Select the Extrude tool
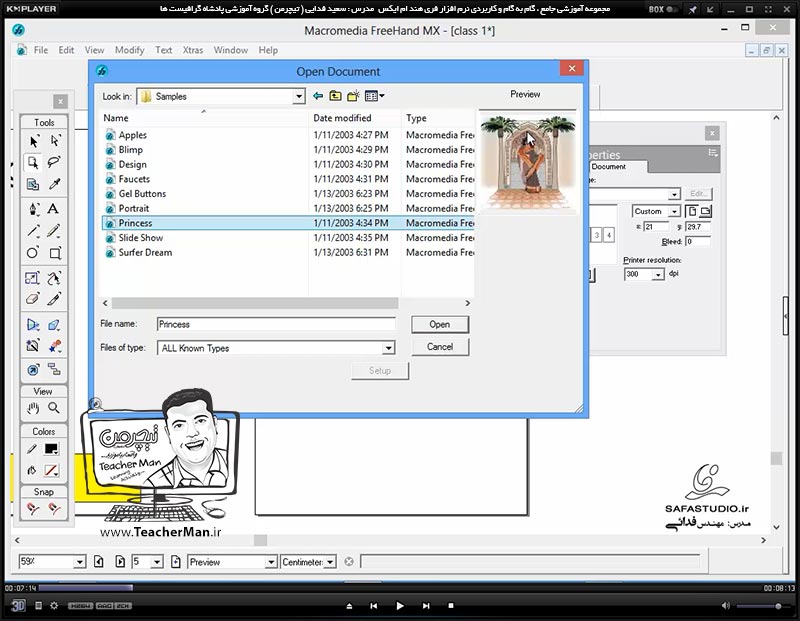 click(54, 325)
